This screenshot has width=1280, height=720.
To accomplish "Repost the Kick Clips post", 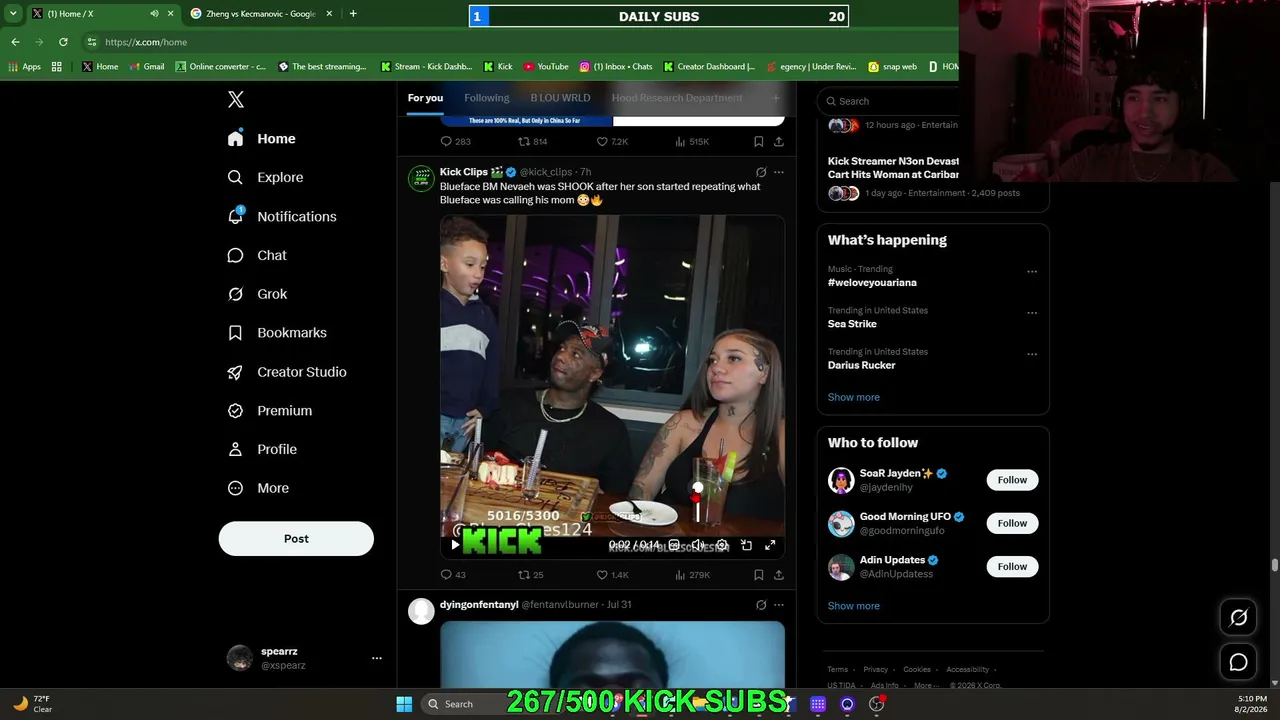I will pyautogui.click(x=530, y=575).
